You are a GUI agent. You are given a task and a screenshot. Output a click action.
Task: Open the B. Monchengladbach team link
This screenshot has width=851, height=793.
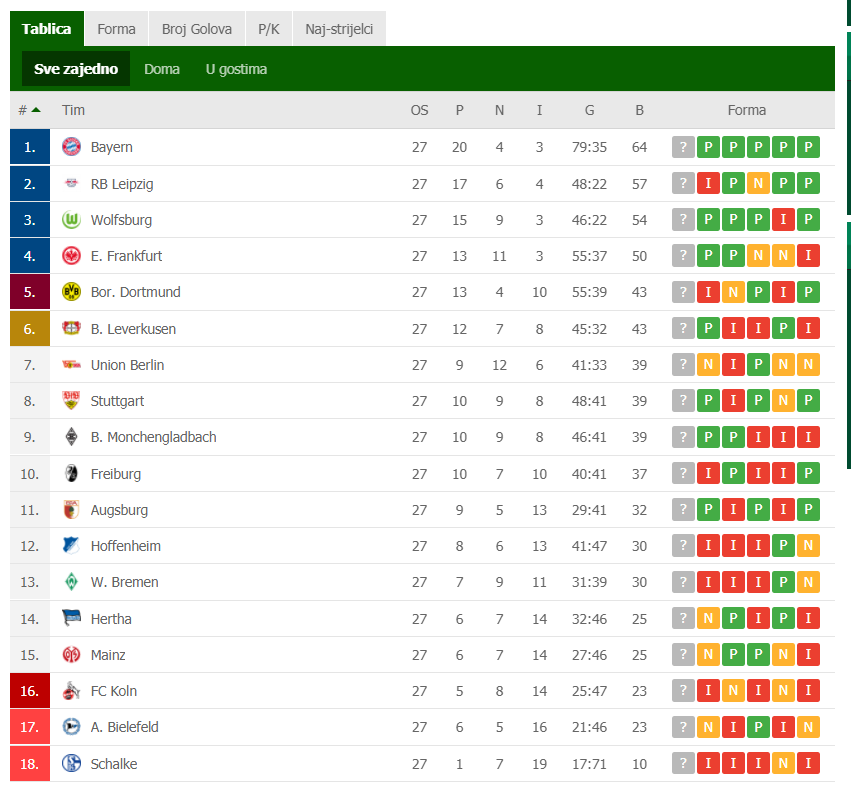[x=153, y=437]
